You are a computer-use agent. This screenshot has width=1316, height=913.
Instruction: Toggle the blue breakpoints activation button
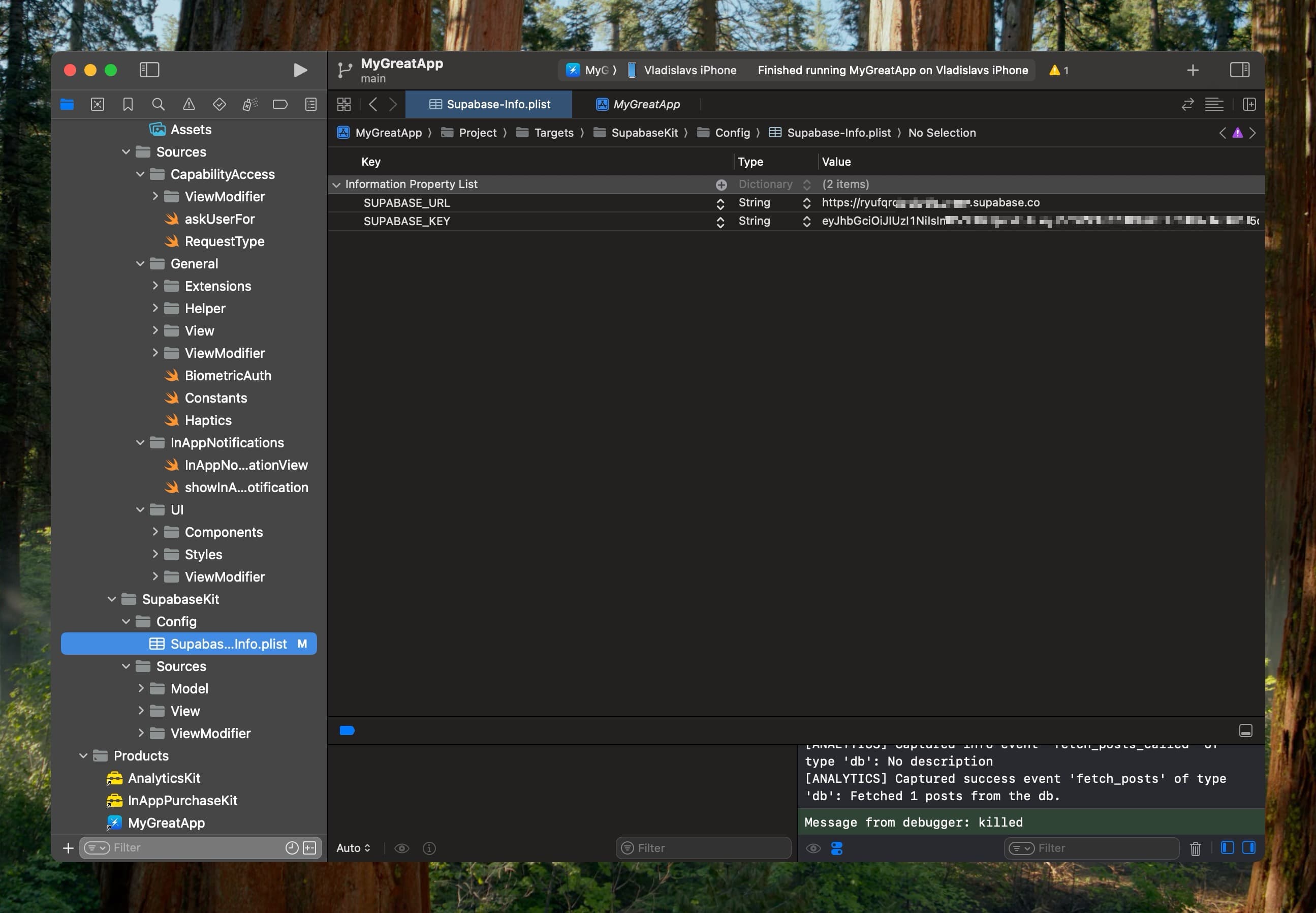tap(347, 731)
